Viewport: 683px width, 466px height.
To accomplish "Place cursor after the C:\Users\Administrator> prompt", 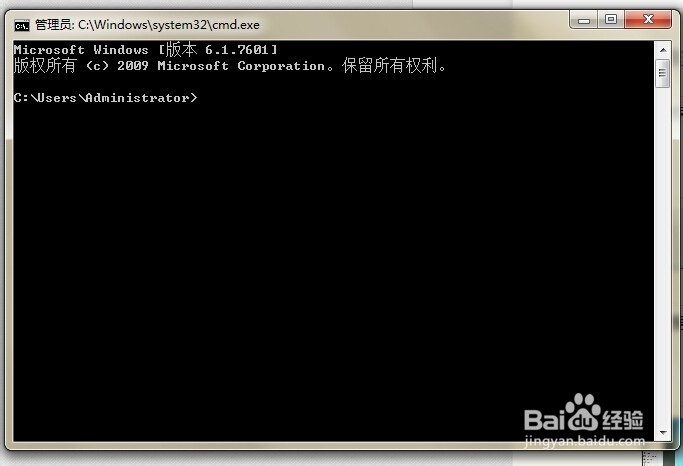I will tap(202, 98).
